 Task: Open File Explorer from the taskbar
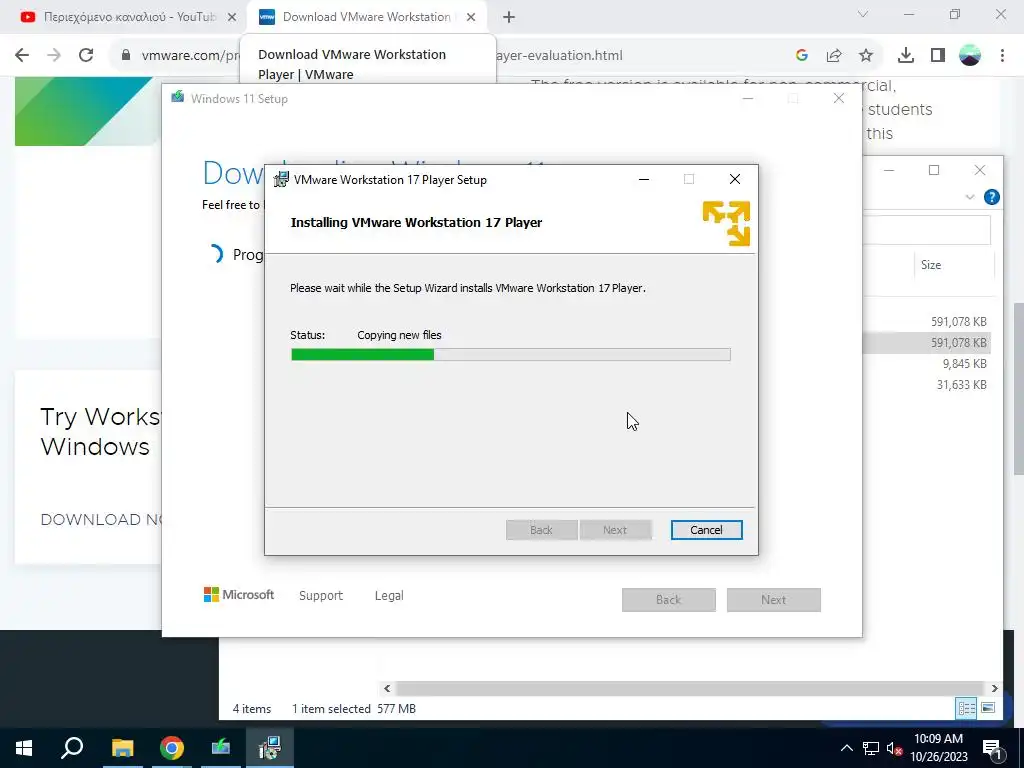tap(122, 748)
